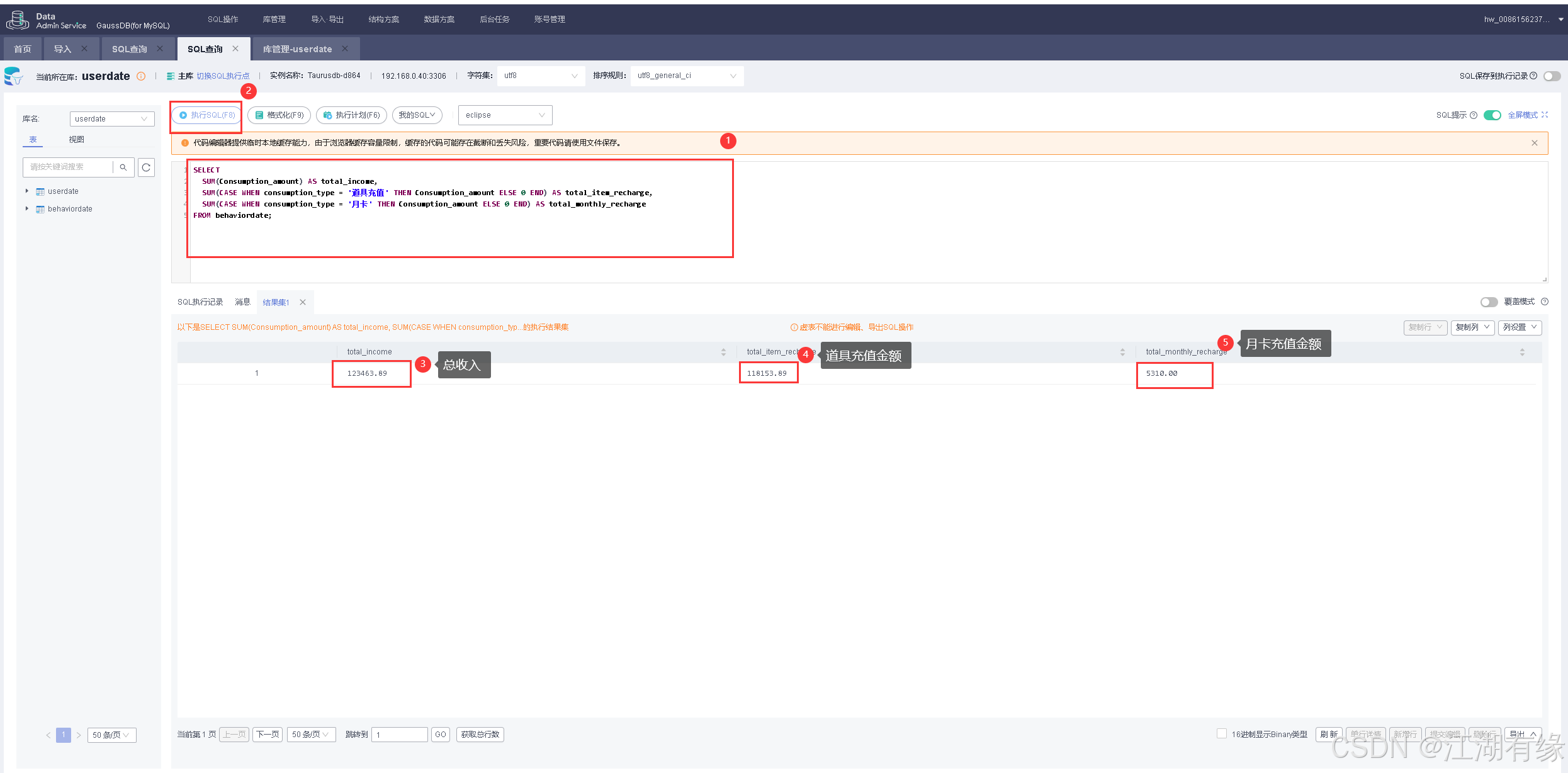This screenshot has height=773, width=1568.
Task: Sort the total_income column
Action: pyautogui.click(x=723, y=353)
